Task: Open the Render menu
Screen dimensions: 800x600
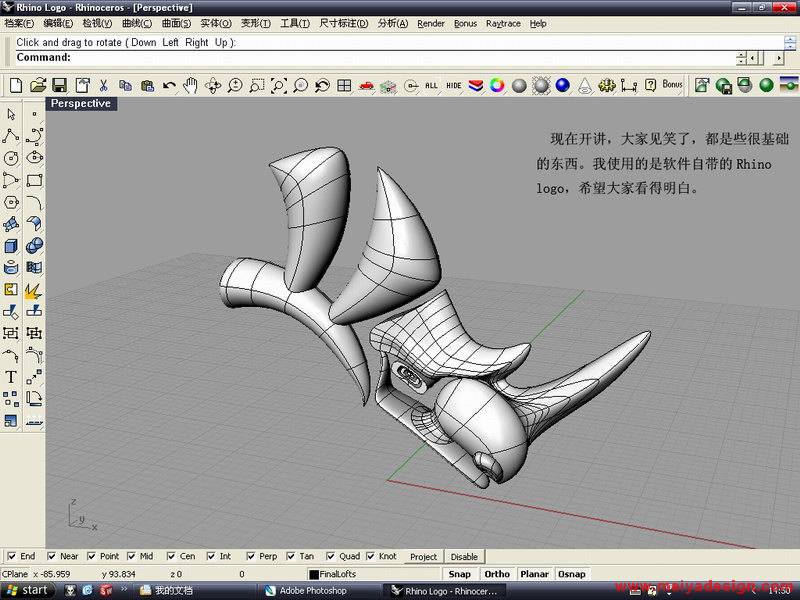Action: pyautogui.click(x=431, y=23)
